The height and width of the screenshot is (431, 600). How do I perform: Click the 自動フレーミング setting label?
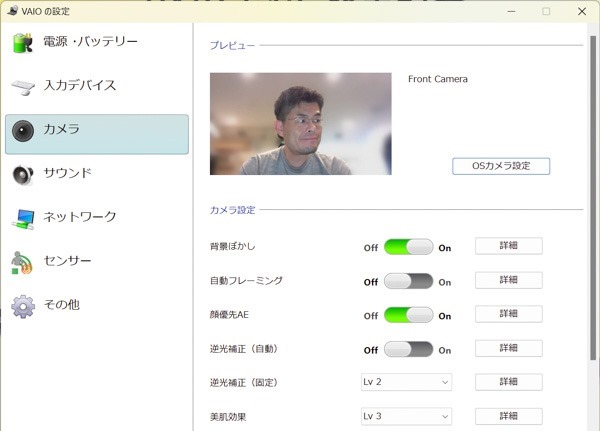tap(246, 281)
